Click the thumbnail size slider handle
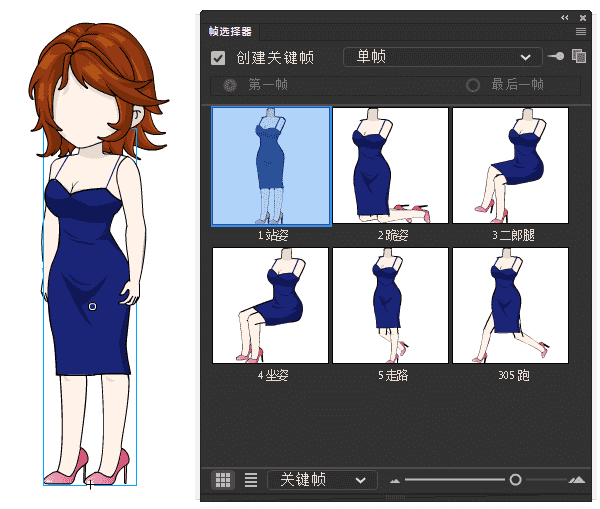The image size is (600, 509). click(515, 480)
